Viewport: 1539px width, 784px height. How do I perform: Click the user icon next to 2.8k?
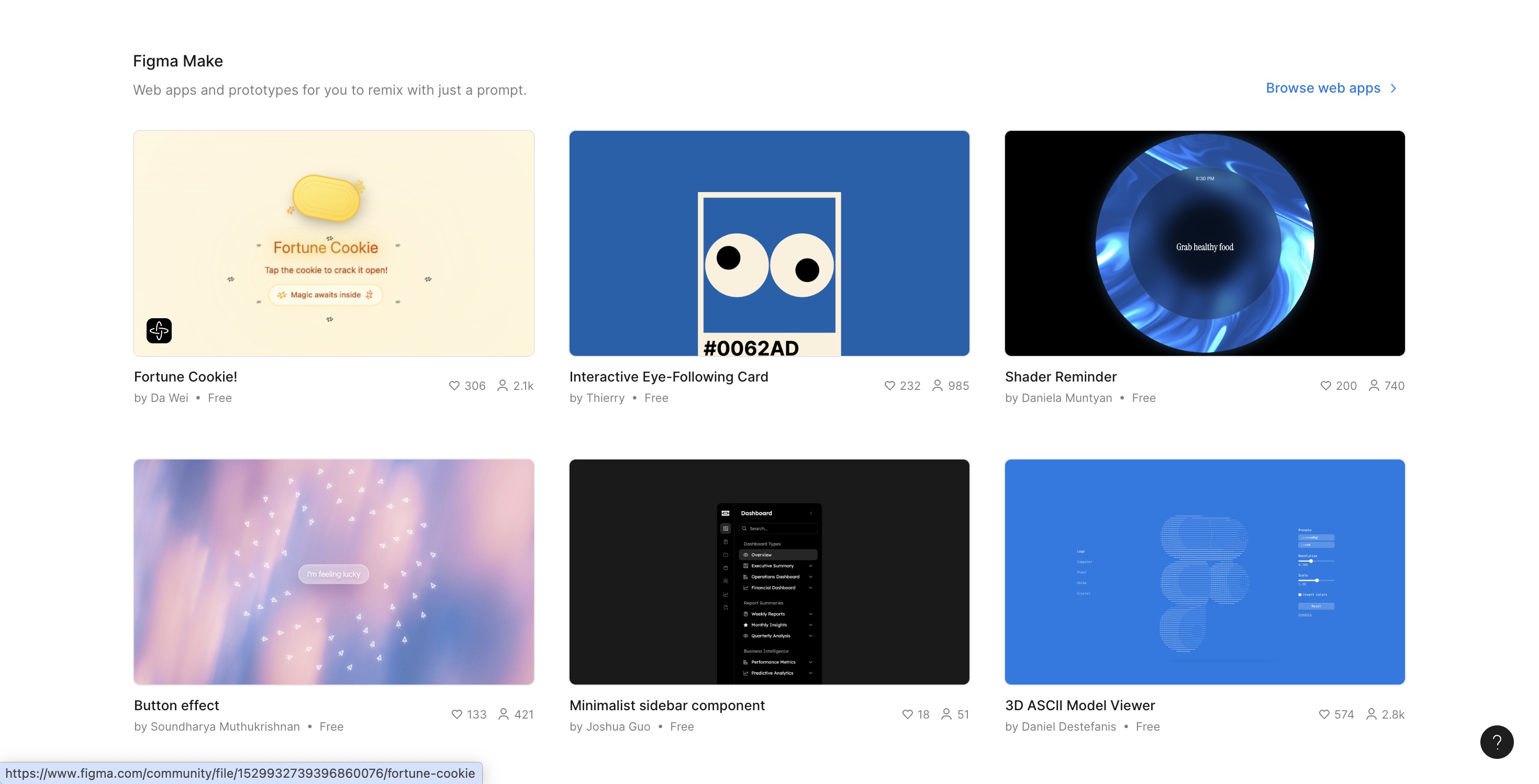click(x=1371, y=714)
